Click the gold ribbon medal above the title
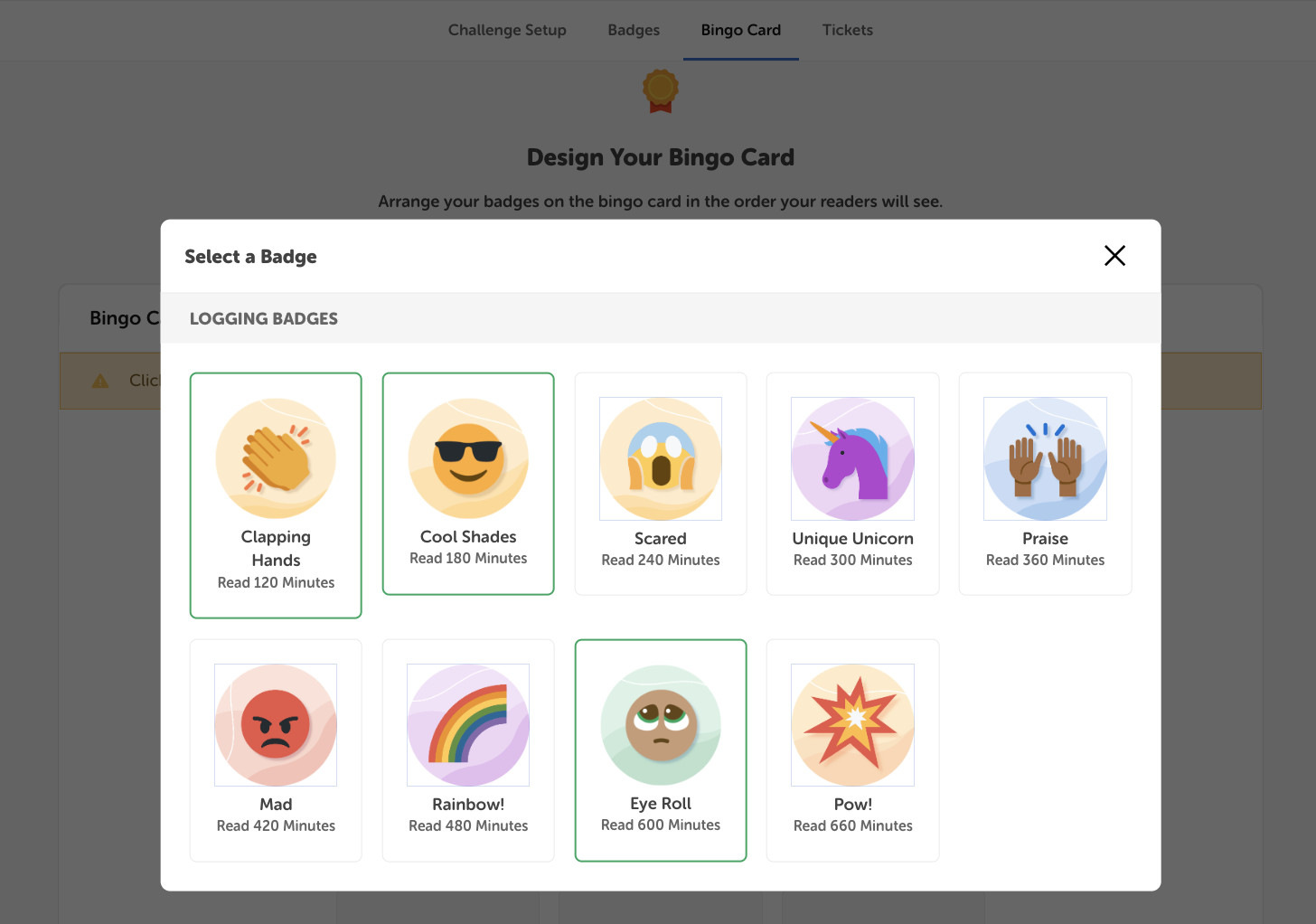 coord(660,92)
